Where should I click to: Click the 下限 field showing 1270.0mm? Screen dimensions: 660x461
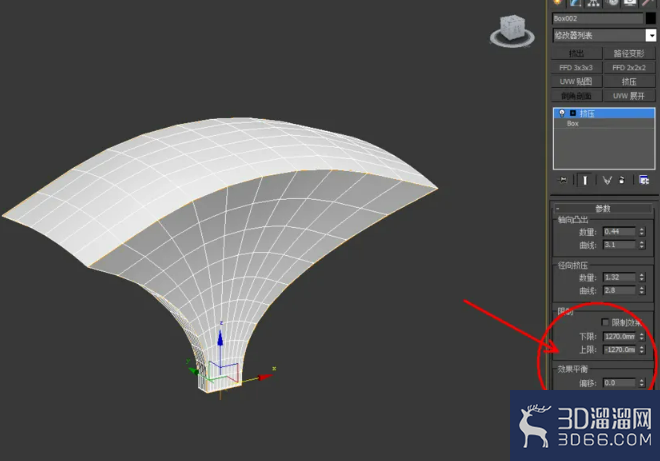[620, 336]
